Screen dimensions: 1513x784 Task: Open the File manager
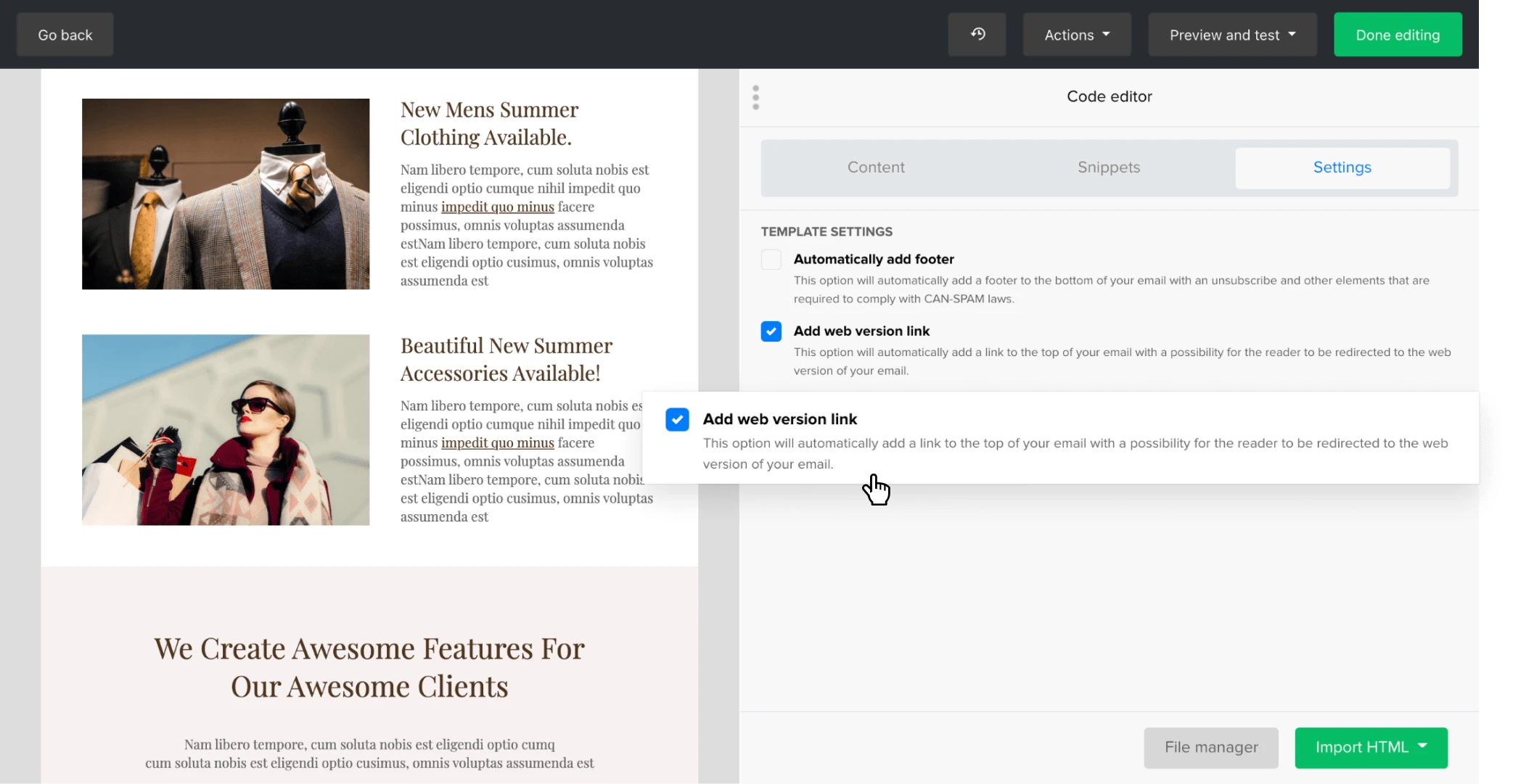[1210, 747]
